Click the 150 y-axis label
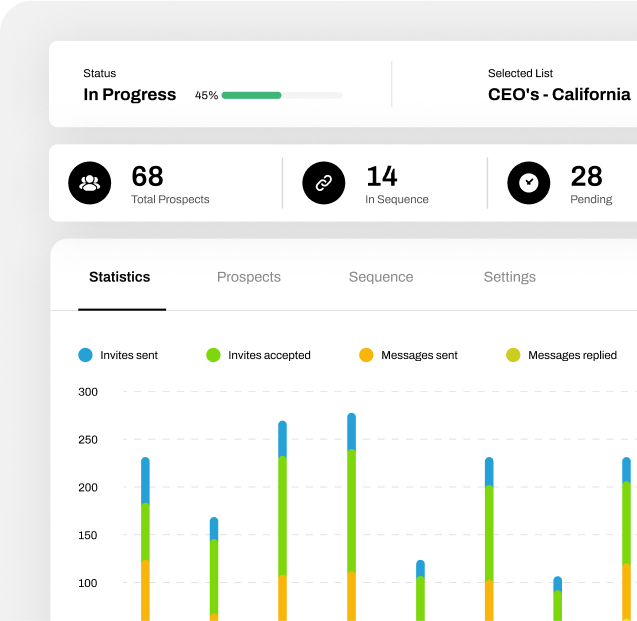The height and width of the screenshot is (621, 637). tap(88, 535)
